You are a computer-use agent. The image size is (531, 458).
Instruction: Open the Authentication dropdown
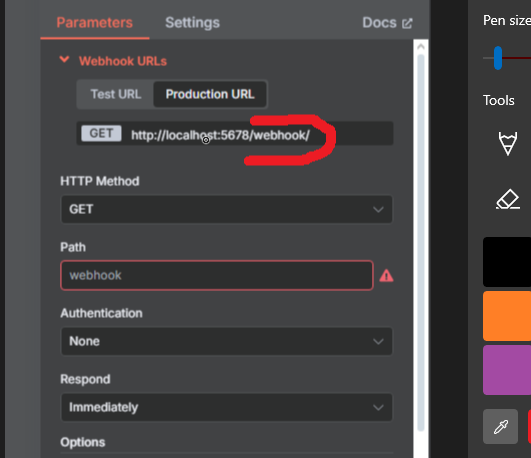(227, 341)
